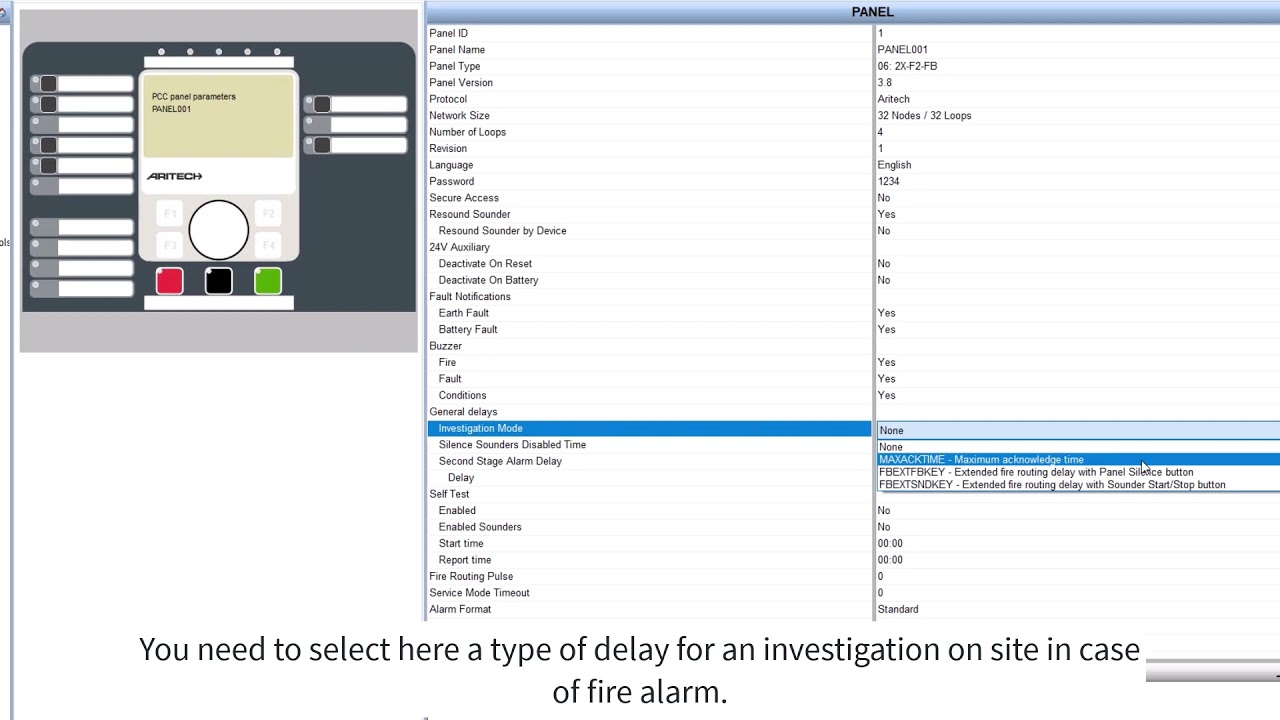Click the Investigation Mode combo box field
This screenshot has width=1280, height=720.
(1078, 430)
